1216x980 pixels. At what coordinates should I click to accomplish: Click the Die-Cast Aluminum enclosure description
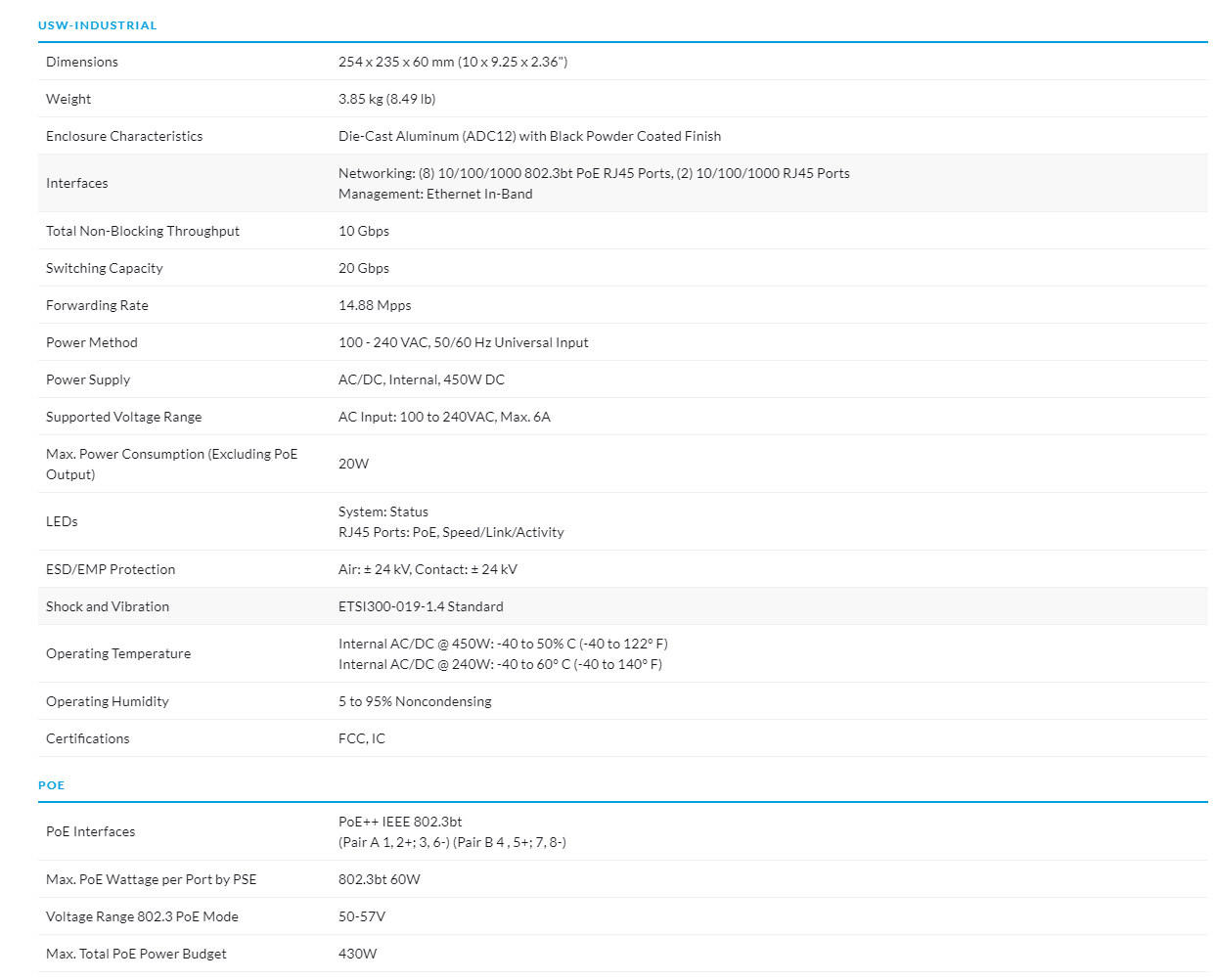[x=529, y=136]
